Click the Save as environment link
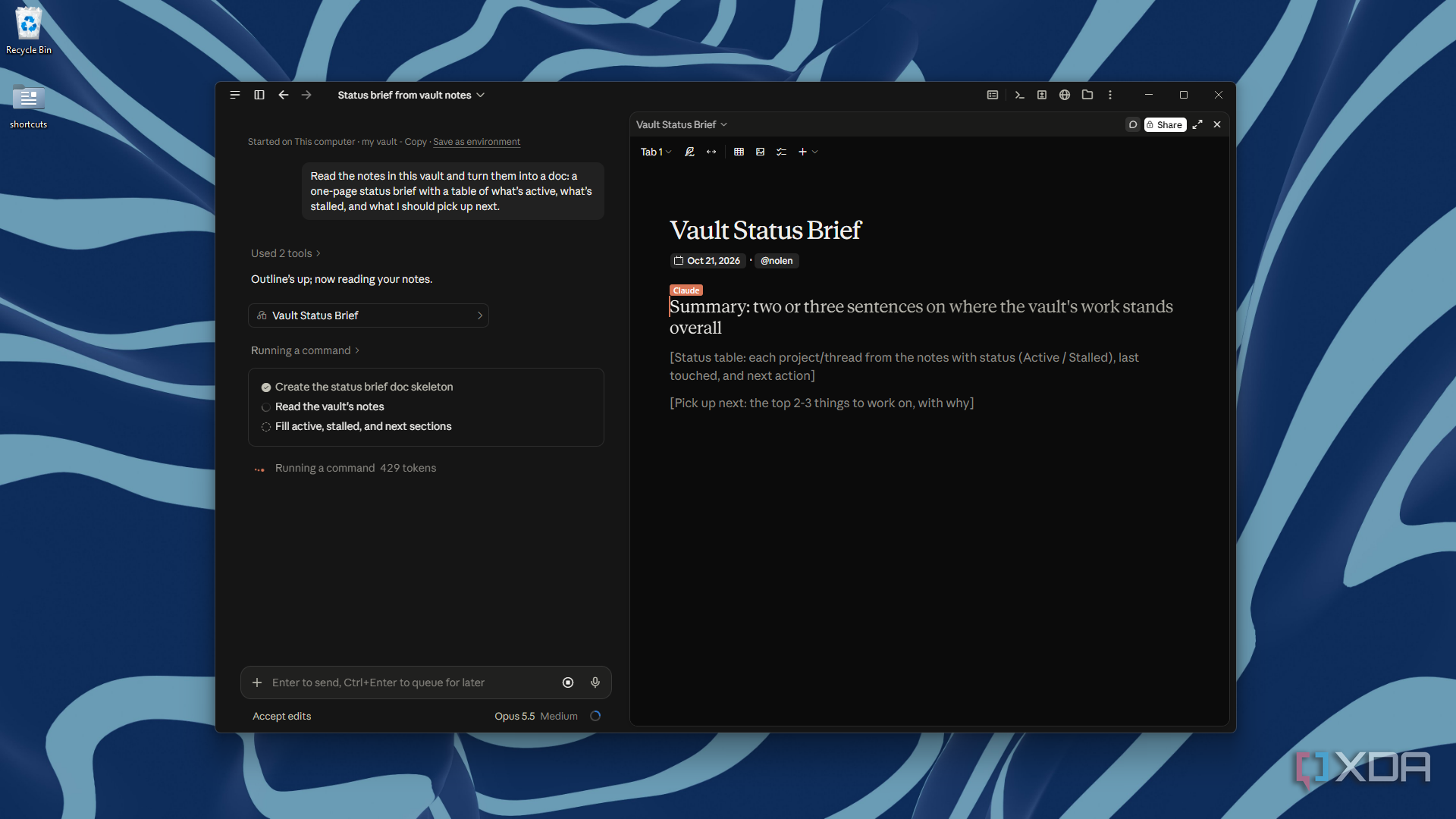The height and width of the screenshot is (819, 1456). click(476, 142)
